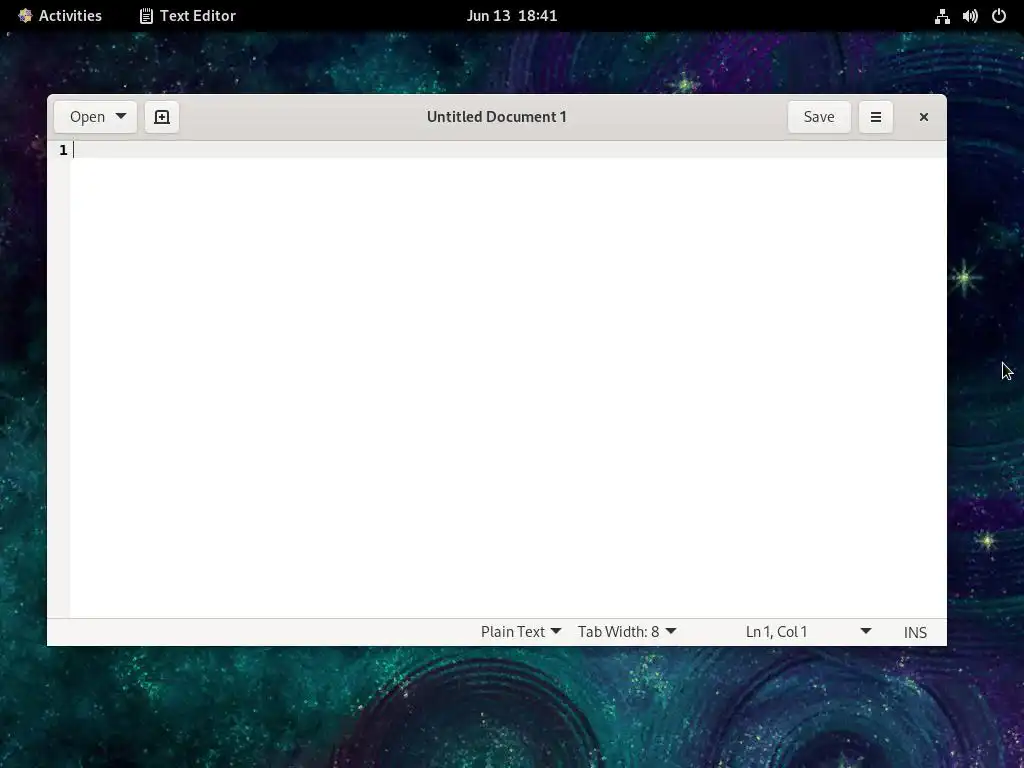
Task: Click the power icon in top bar
Action: coord(999,16)
